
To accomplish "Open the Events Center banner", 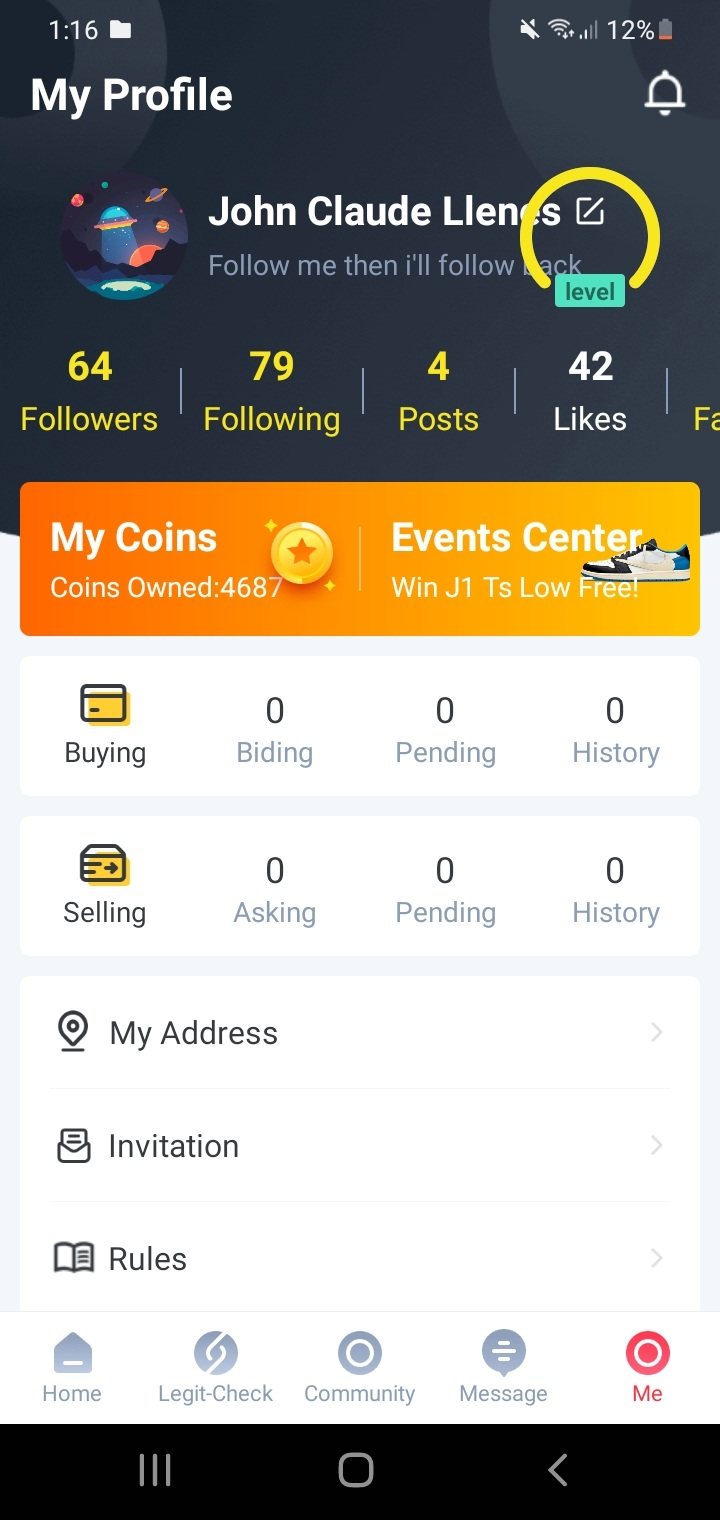I will [530, 558].
